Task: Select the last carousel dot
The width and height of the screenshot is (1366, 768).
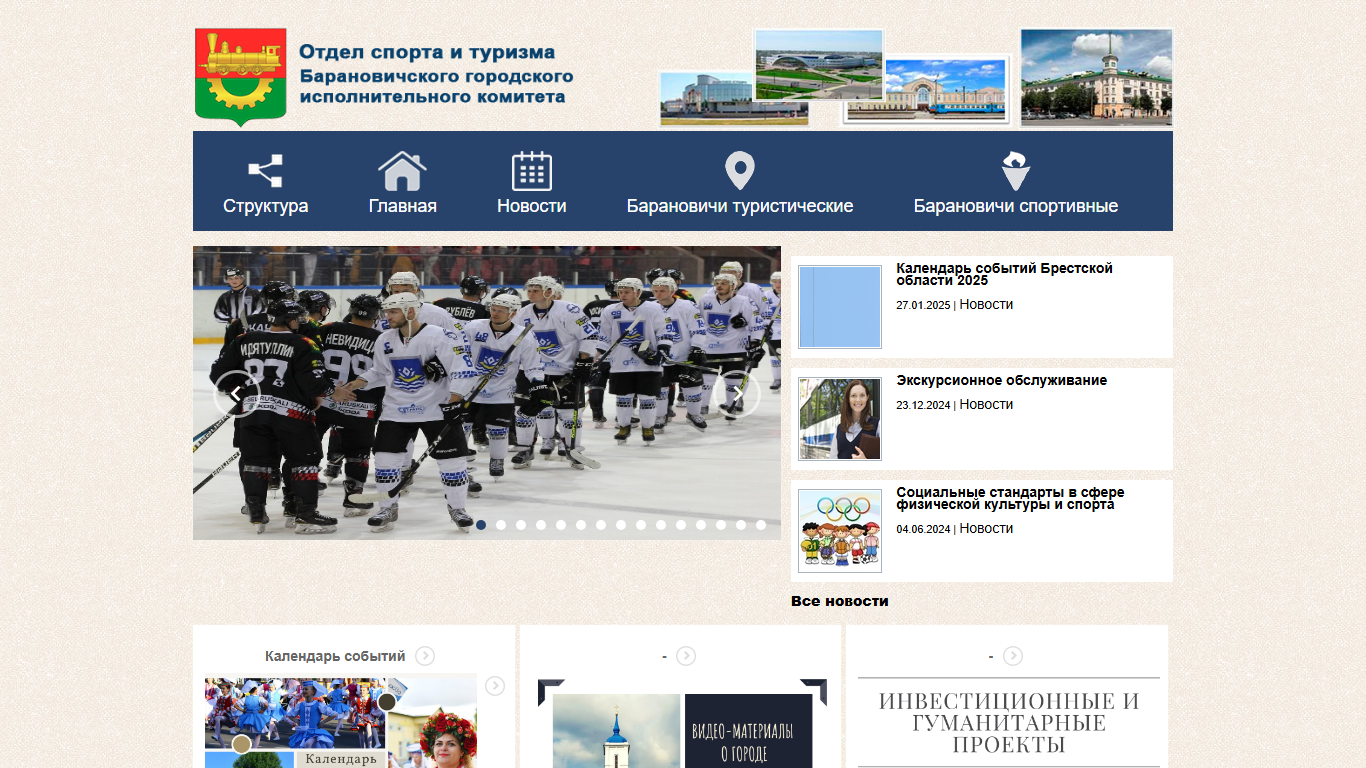Action: pos(761,525)
